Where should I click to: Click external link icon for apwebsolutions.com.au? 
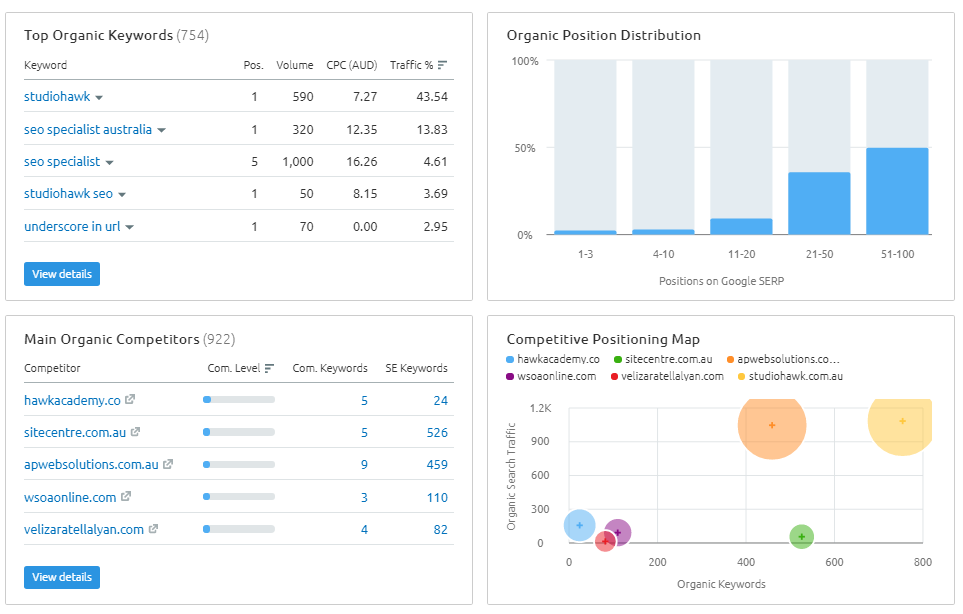(168, 464)
